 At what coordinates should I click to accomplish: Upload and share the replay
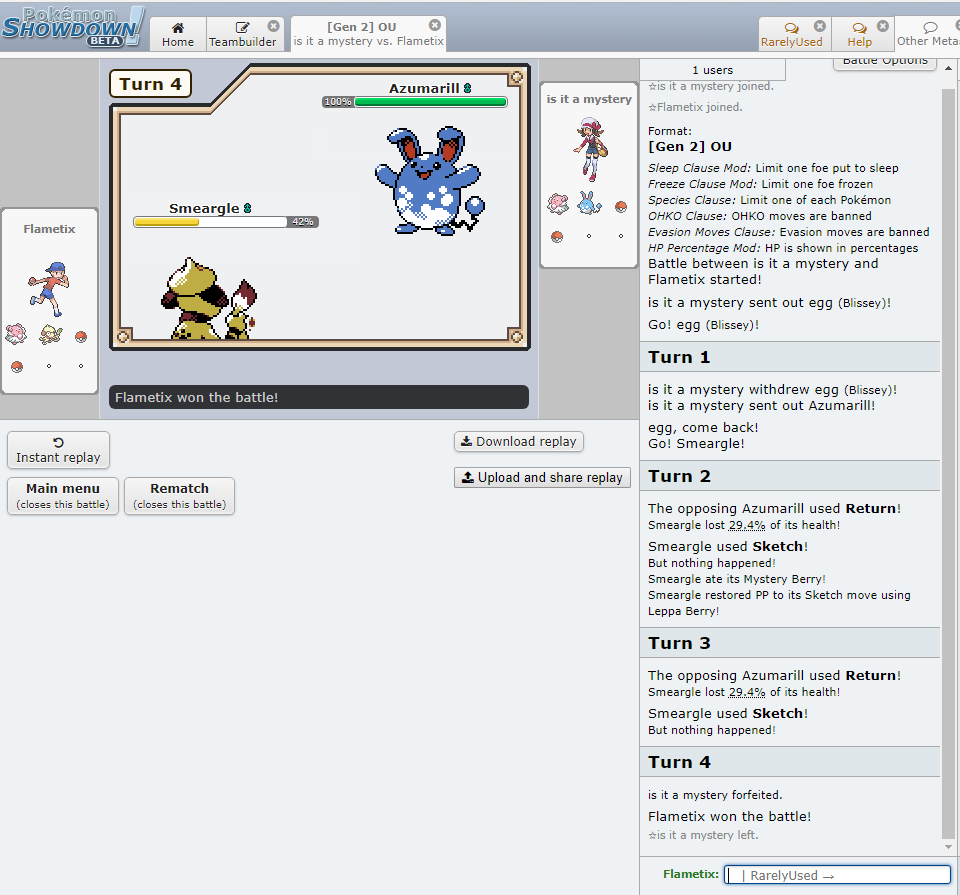point(542,477)
